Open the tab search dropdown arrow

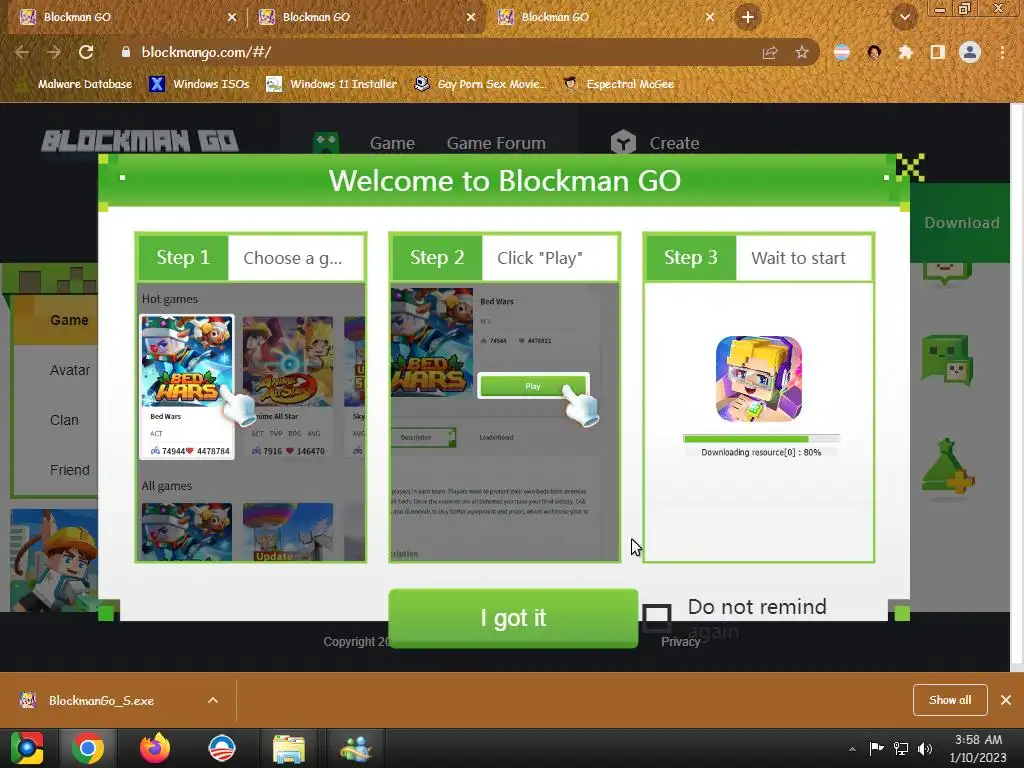point(905,18)
